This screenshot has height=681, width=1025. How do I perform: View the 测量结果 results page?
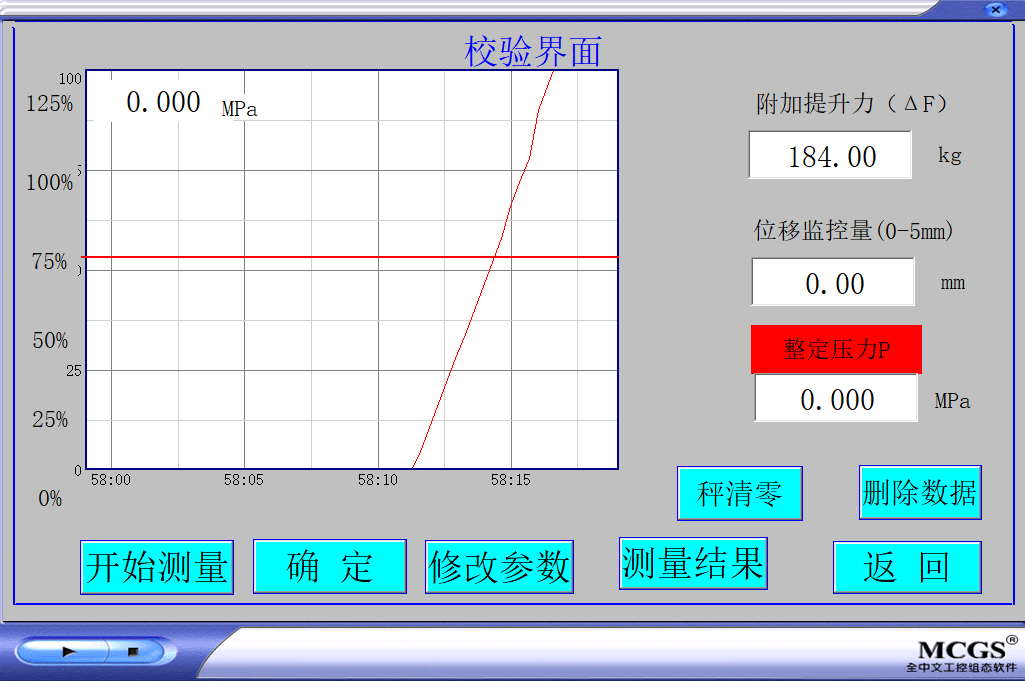click(693, 563)
